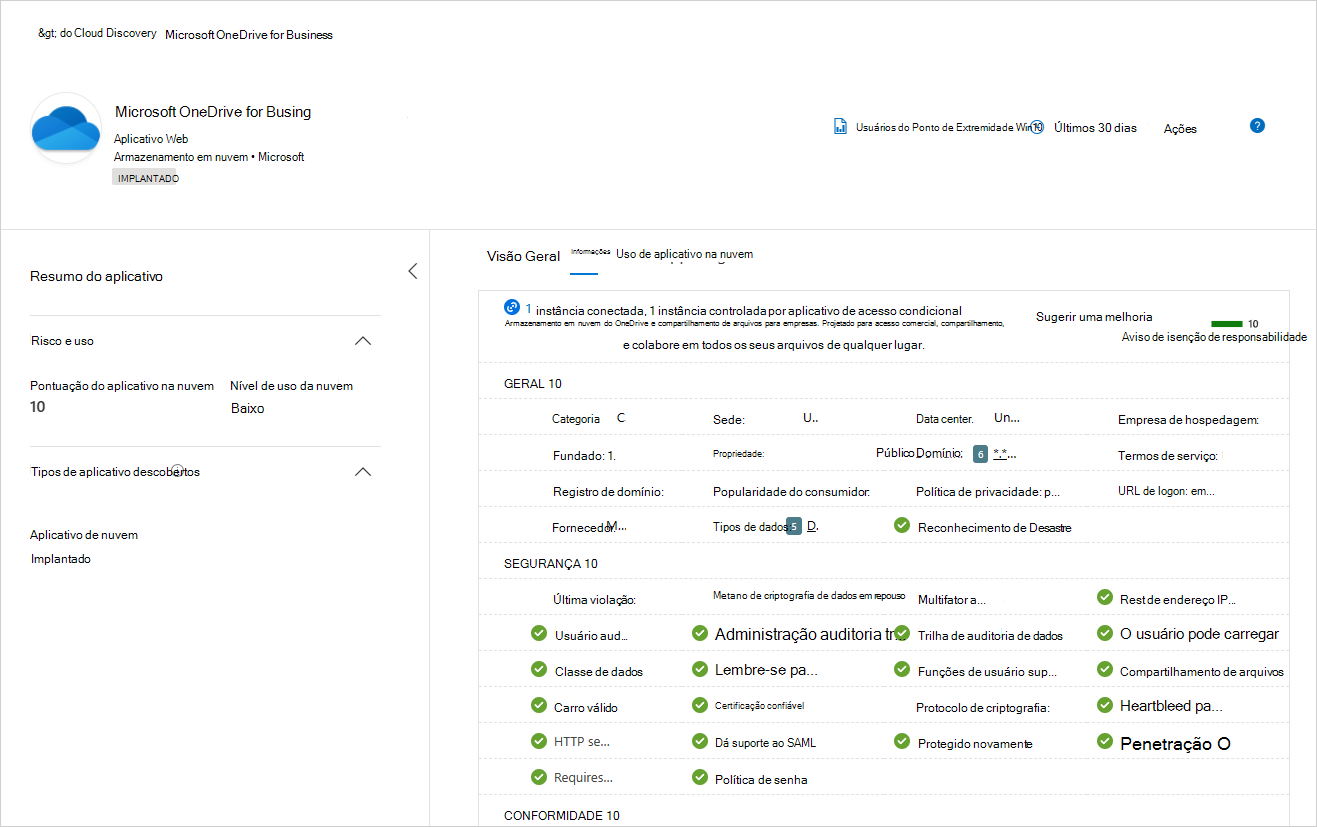
Task: Collapse the Risco e uso section
Action: pos(364,341)
